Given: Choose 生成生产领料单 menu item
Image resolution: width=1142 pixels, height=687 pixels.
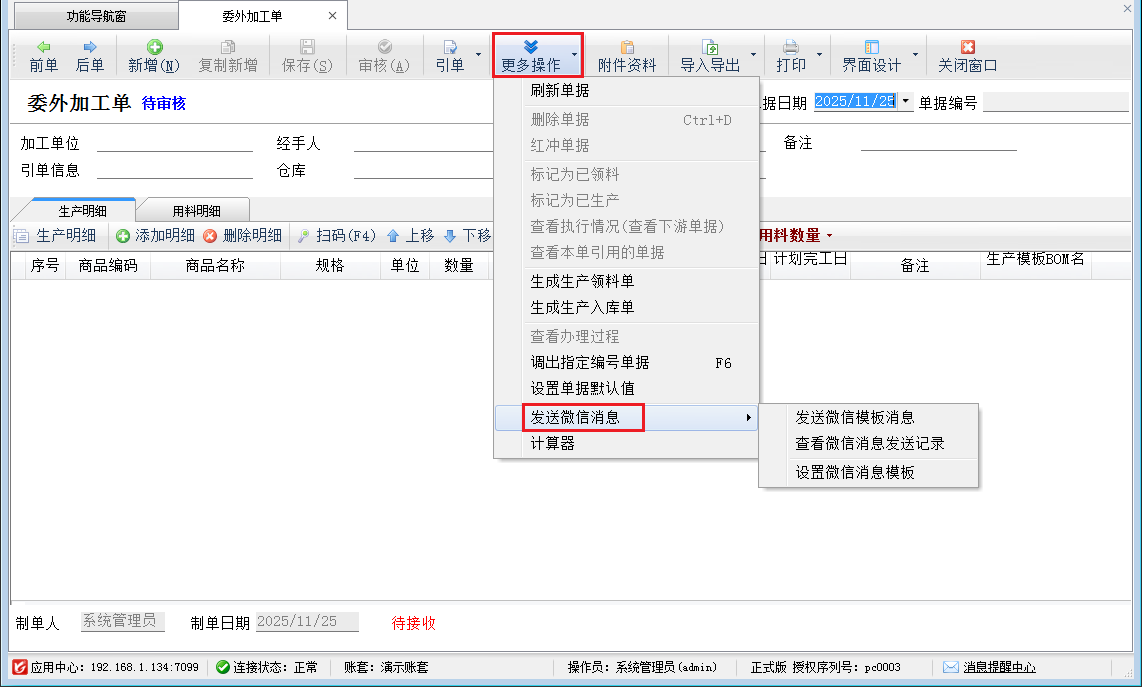Looking at the screenshot, I should pos(582,282).
